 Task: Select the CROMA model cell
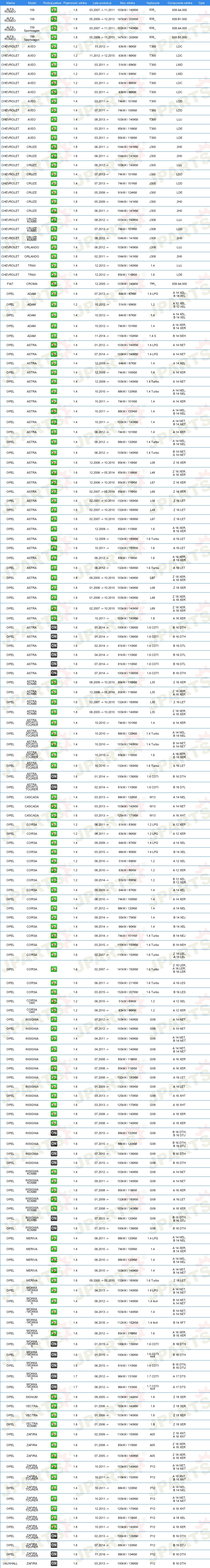tap(32, 284)
